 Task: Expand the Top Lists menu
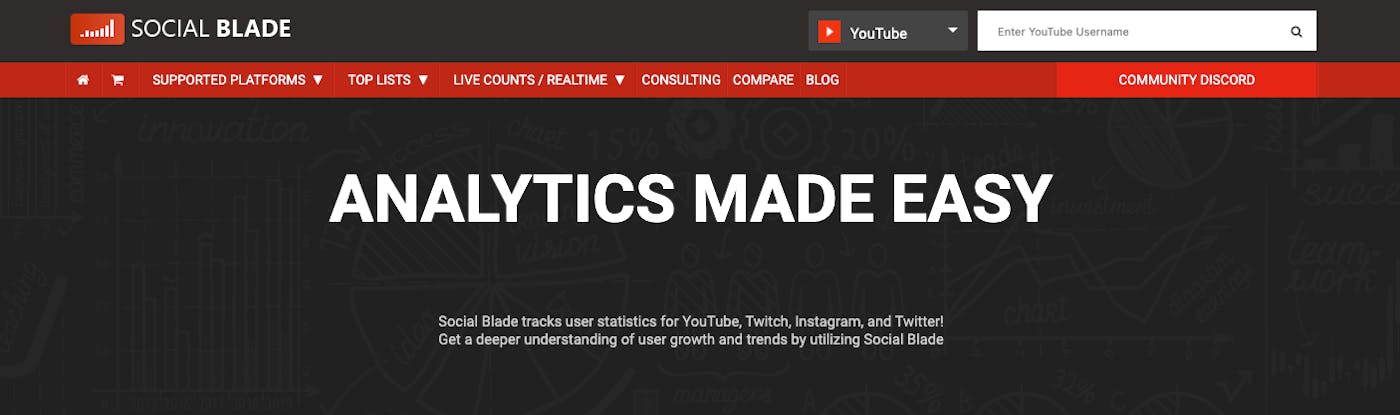coord(388,80)
